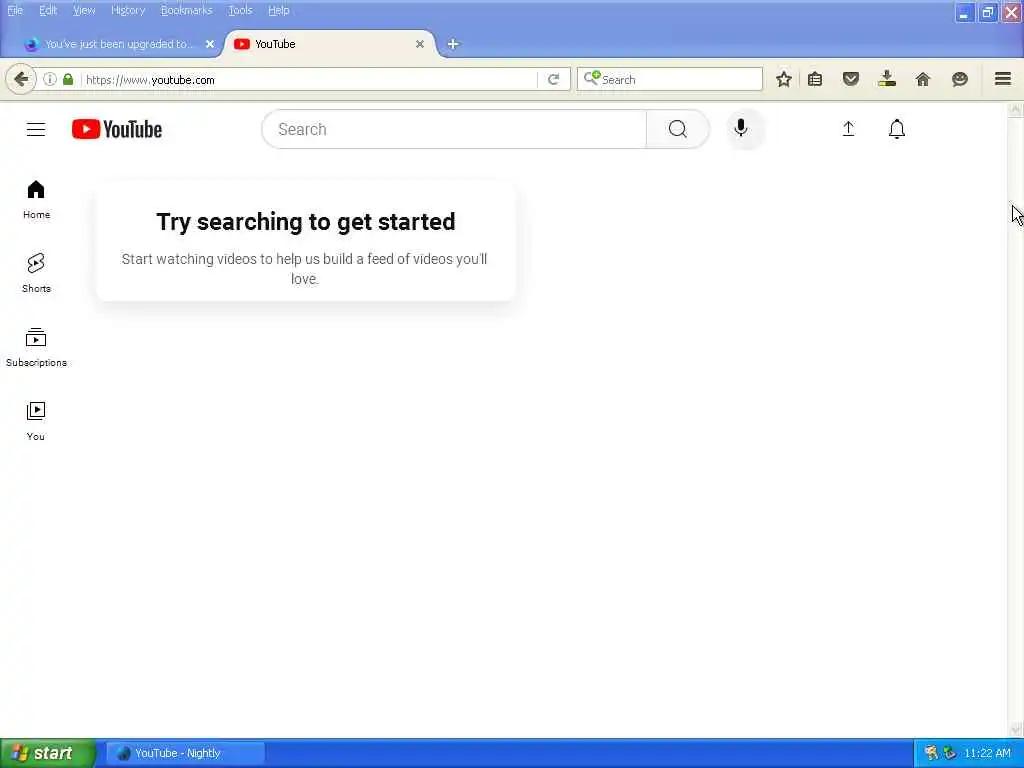Click the YouTube search magnifier button
The image size is (1024, 768).
pos(677,129)
